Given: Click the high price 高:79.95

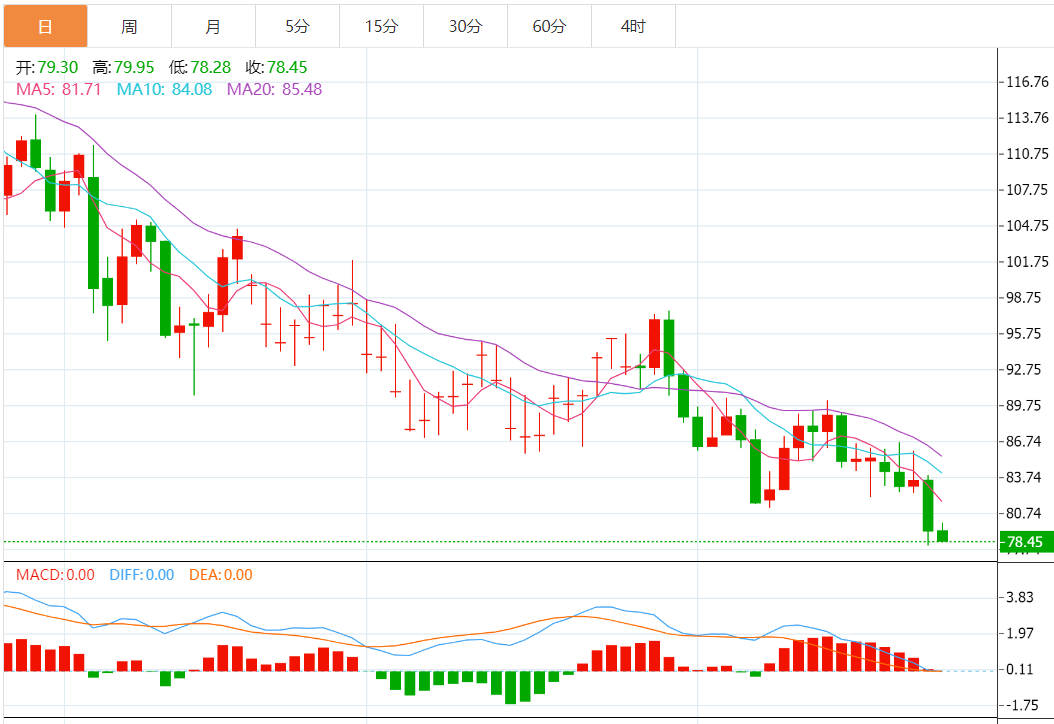Looking at the screenshot, I should point(124,67).
